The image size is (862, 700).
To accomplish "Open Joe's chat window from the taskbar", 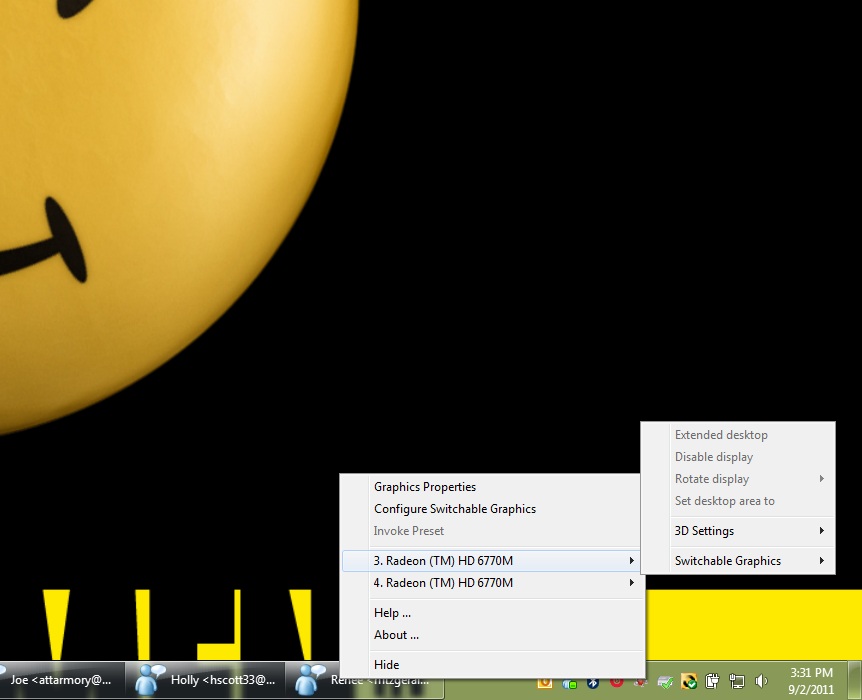I will click(60, 680).
